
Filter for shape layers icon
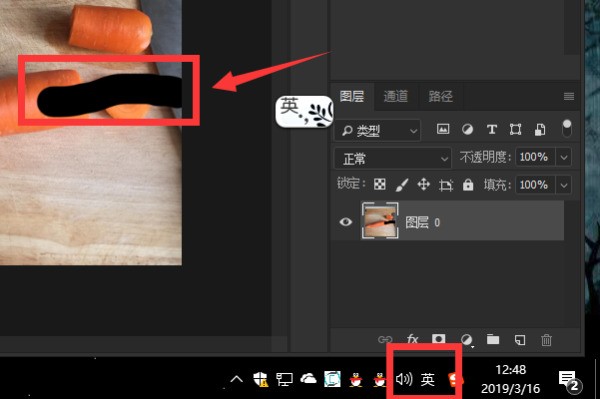point(515,130)
